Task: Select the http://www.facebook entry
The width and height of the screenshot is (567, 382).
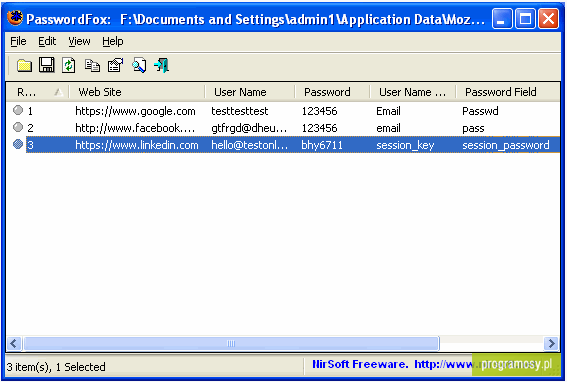Action: (135, 128)
